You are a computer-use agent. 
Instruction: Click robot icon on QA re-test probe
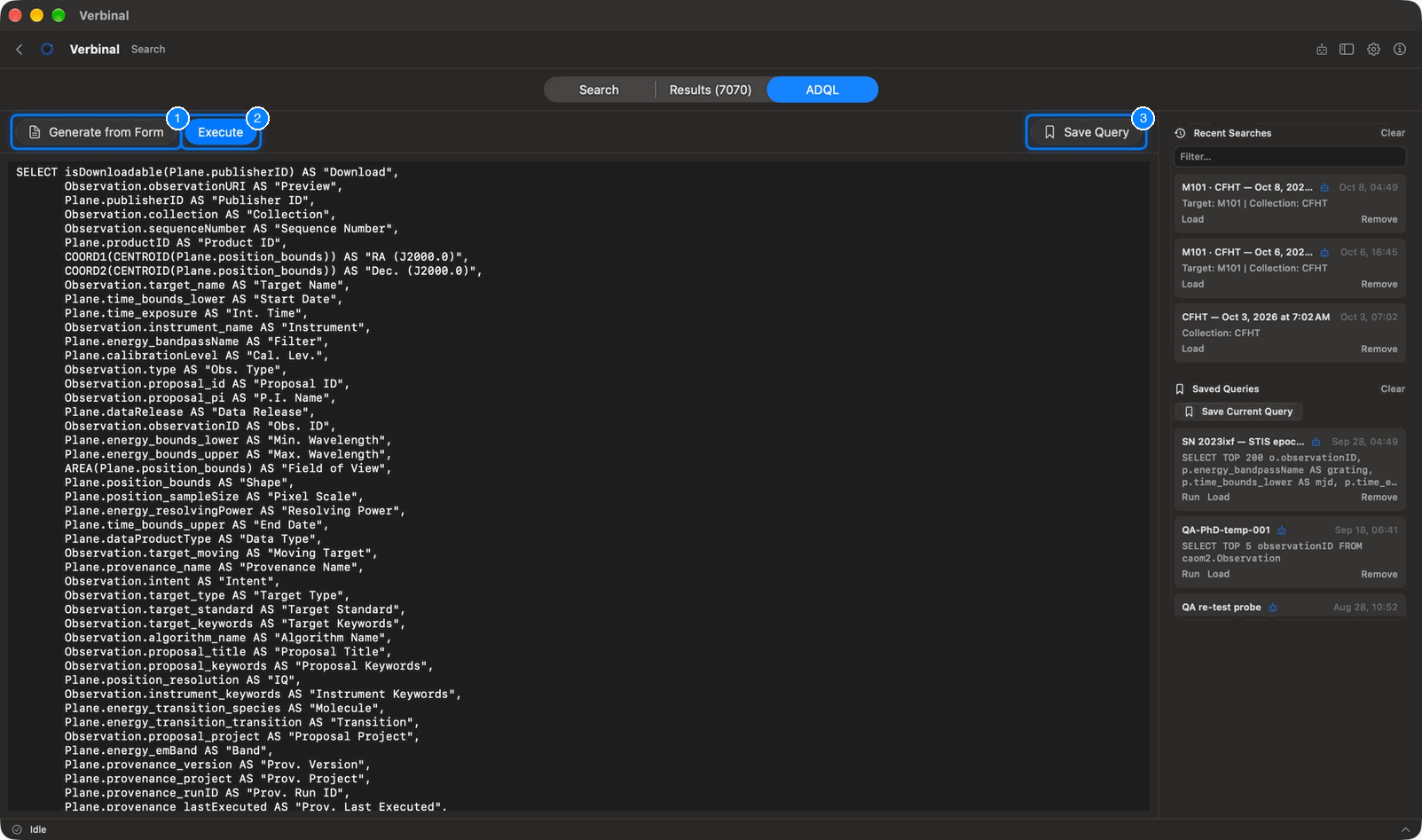(1273, 608)
